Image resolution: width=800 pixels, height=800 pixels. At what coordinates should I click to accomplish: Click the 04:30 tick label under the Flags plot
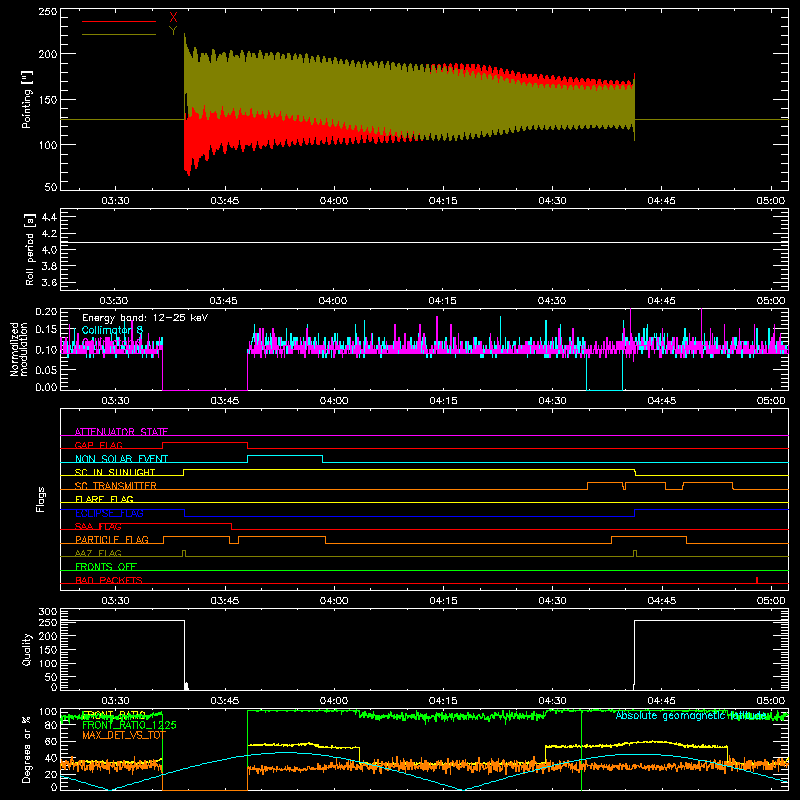click(x=552, y=601)
